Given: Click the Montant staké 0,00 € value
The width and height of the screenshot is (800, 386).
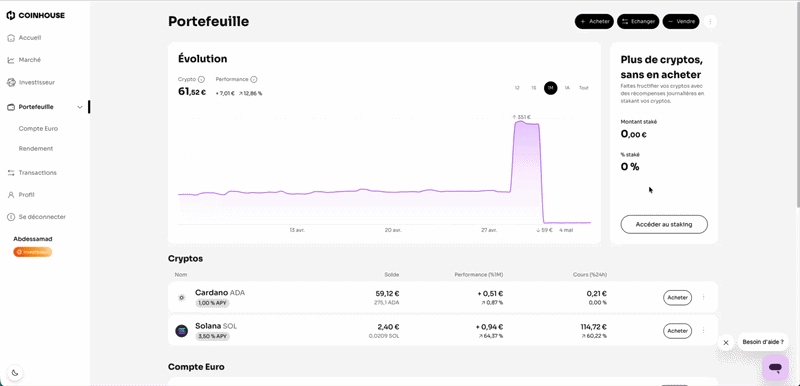Looking at the screenshot, I should 634,134.
